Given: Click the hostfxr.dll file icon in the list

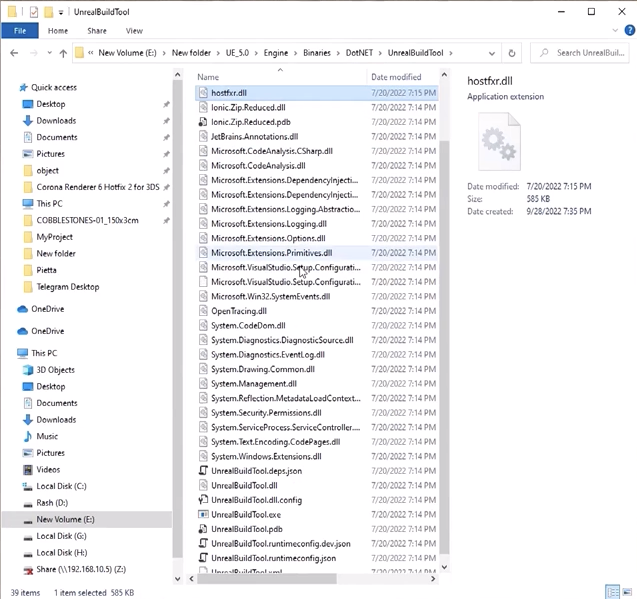Looking at the screenshot, I should (203, 93).
